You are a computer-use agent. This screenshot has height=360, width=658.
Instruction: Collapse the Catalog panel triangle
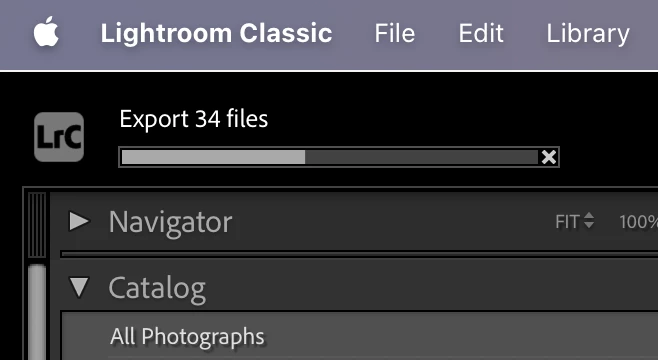(x=79, y=287)
